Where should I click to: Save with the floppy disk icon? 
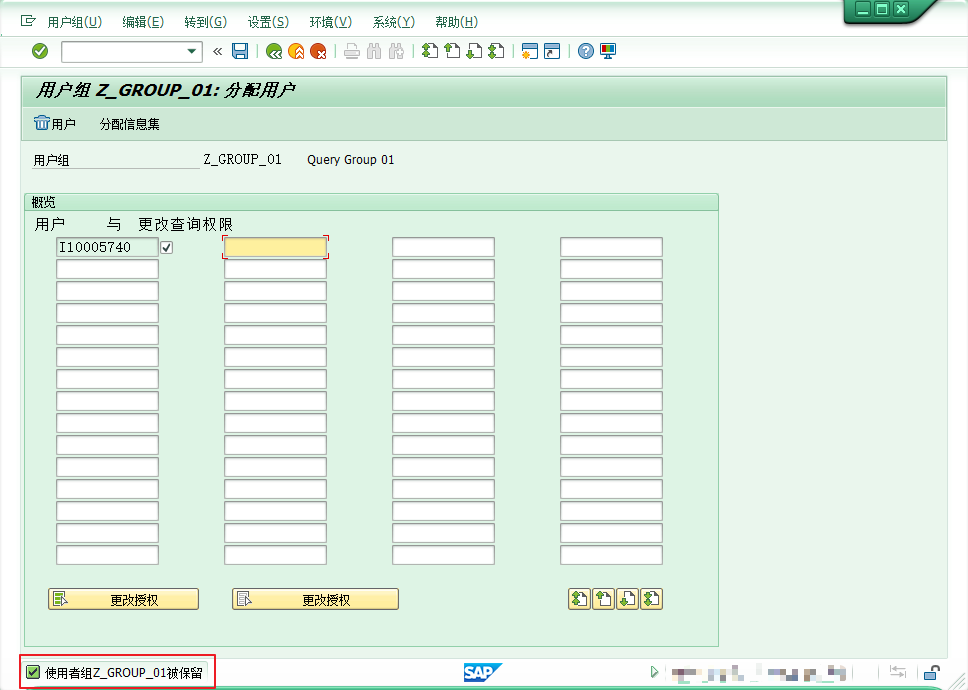[240, 51]
